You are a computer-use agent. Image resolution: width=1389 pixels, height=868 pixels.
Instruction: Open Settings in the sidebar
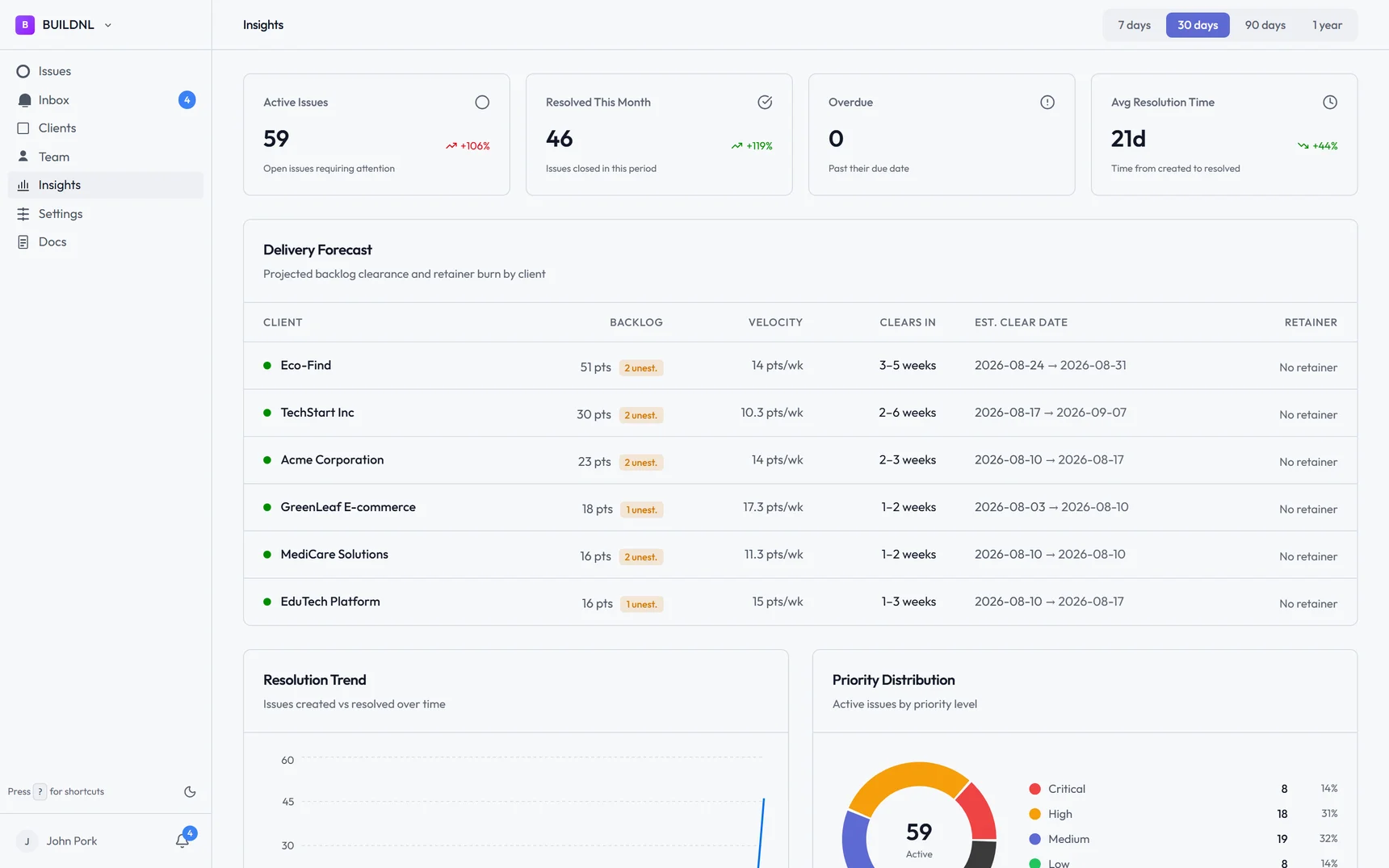tap(106, 214)
